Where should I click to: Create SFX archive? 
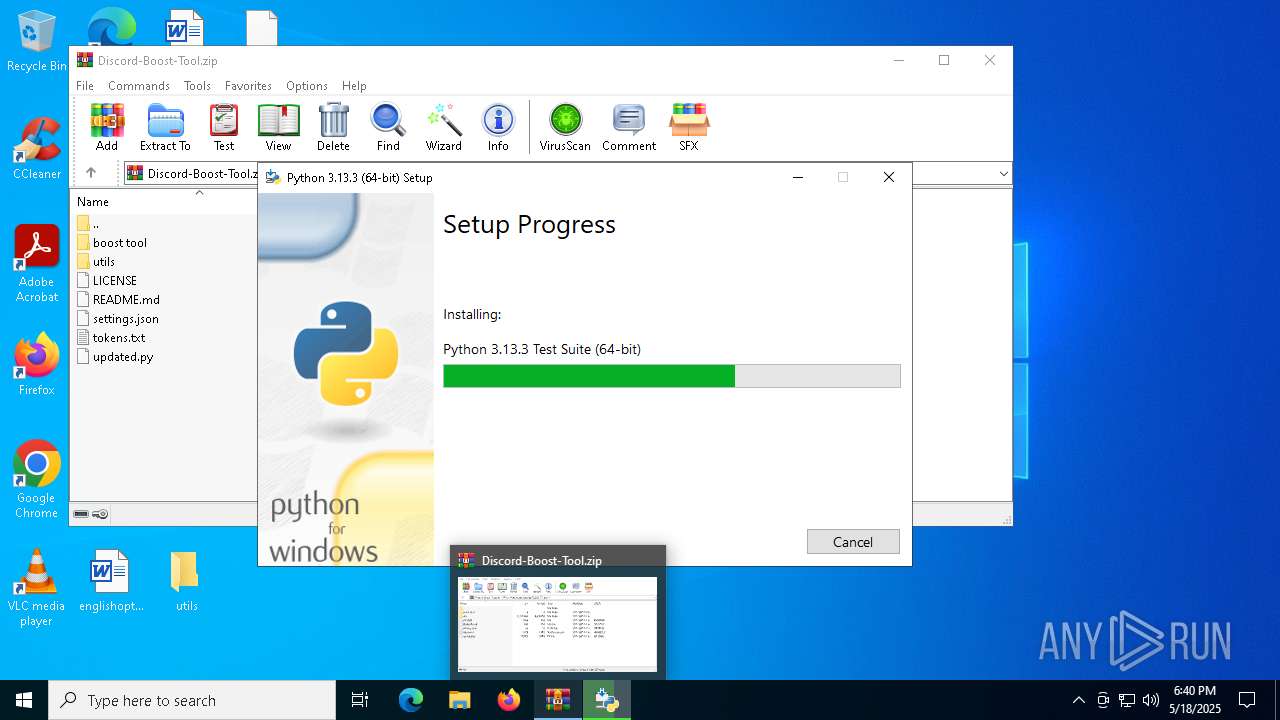click(x=689, y=127)
